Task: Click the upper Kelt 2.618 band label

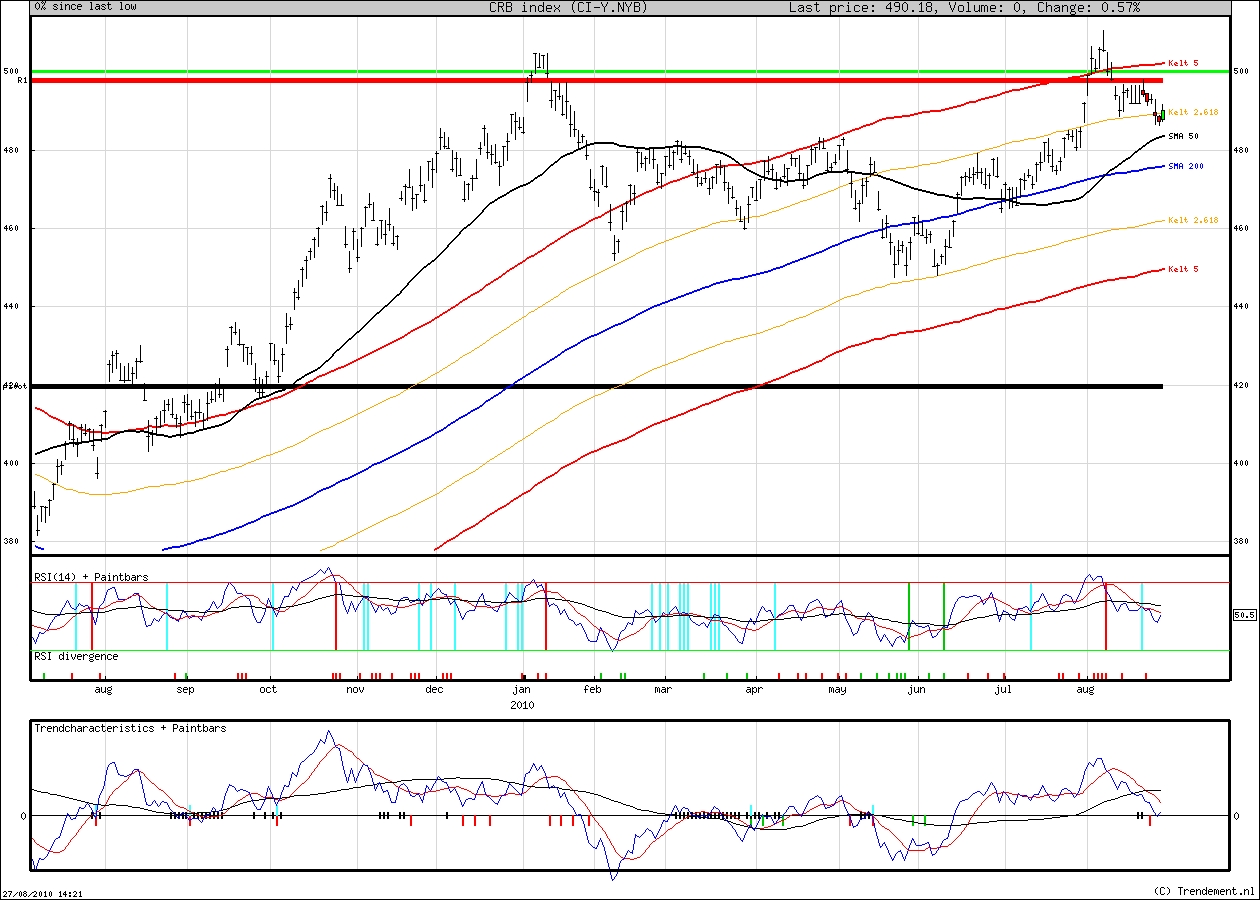Action: click(1192, 113)
